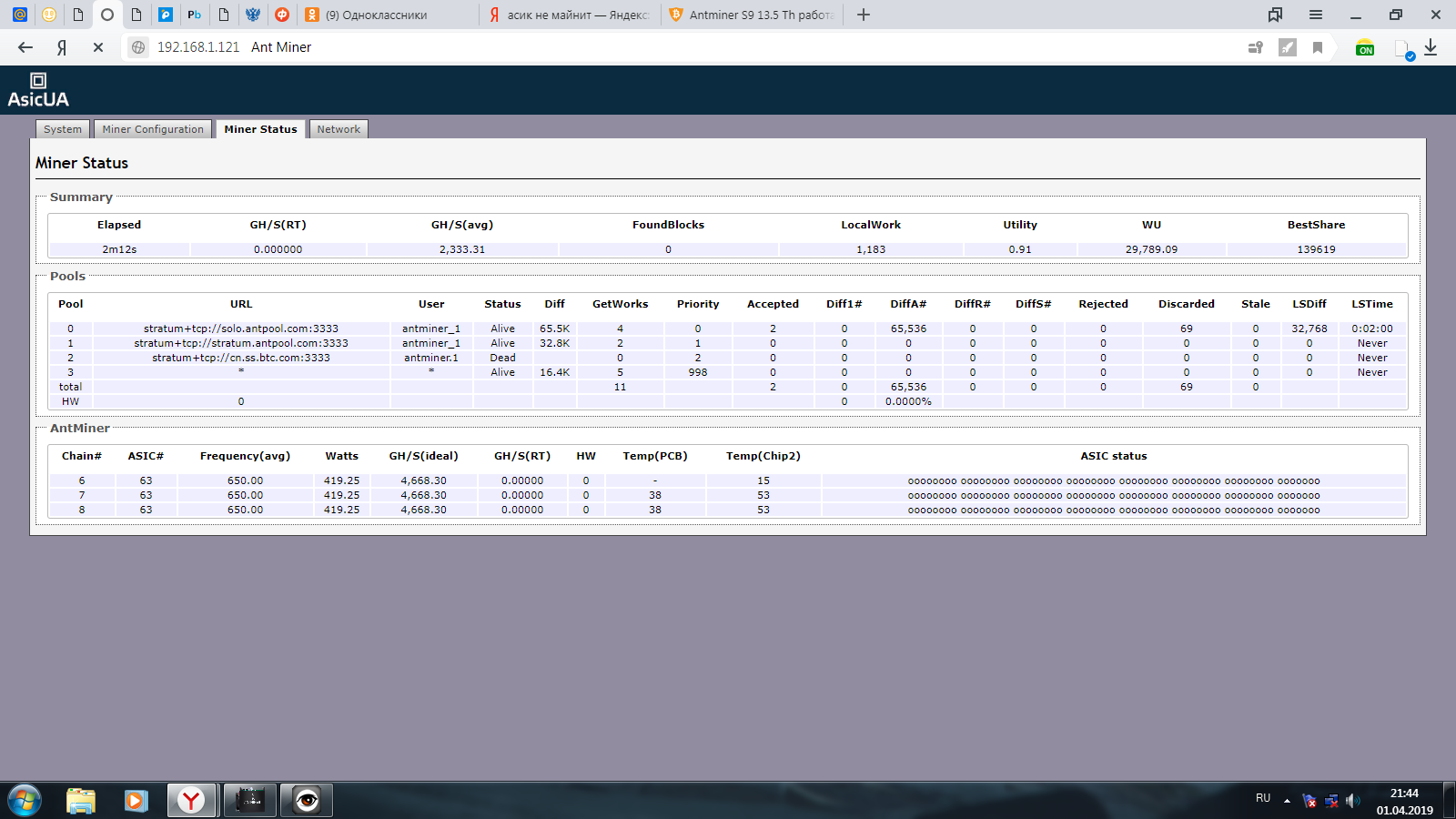The image size is (1456, 819).
Task: Open the Miner Configuration tab
Action: click(153, 129)
